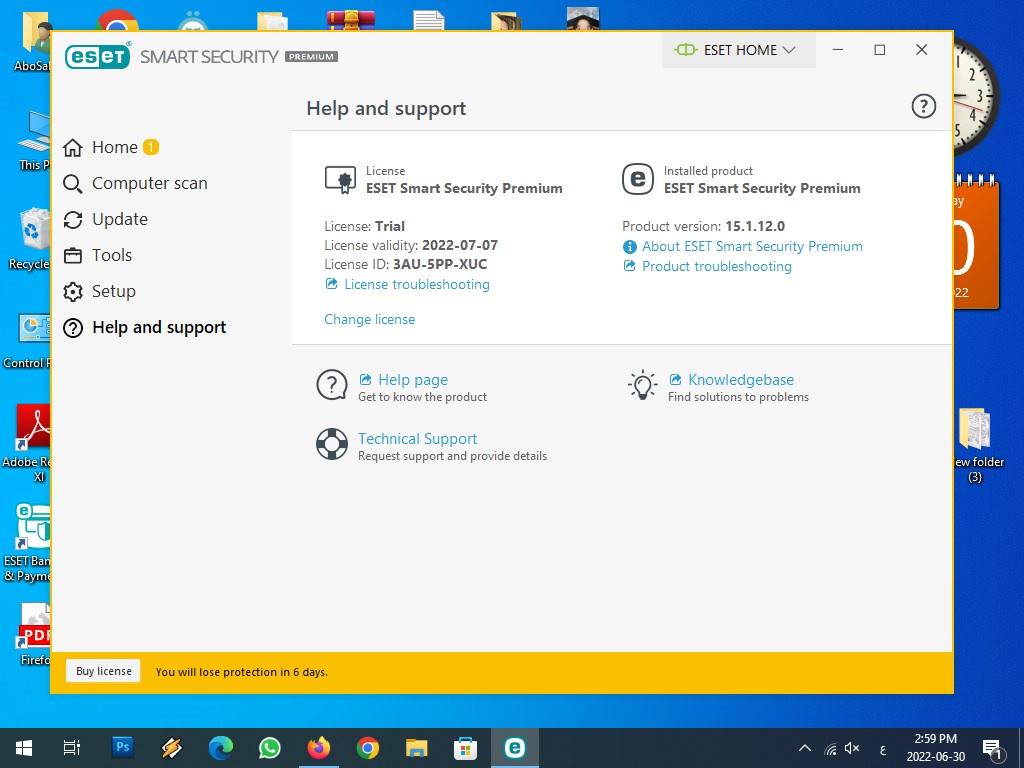The height and width of the screenshot is (768, 1024).
Task: Expand the ESET HOME dropdown
Action: pos(738,50)
